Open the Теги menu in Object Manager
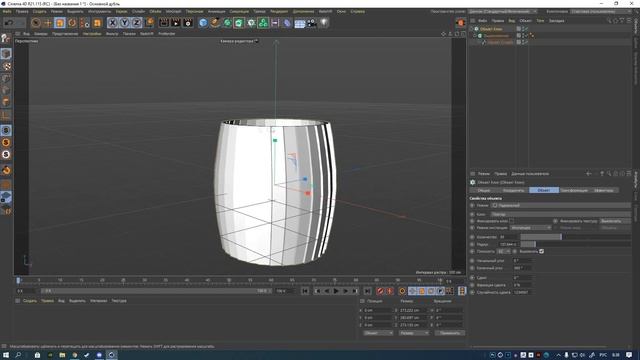This screenshot has height=360, width=640. tap(540, 20)
